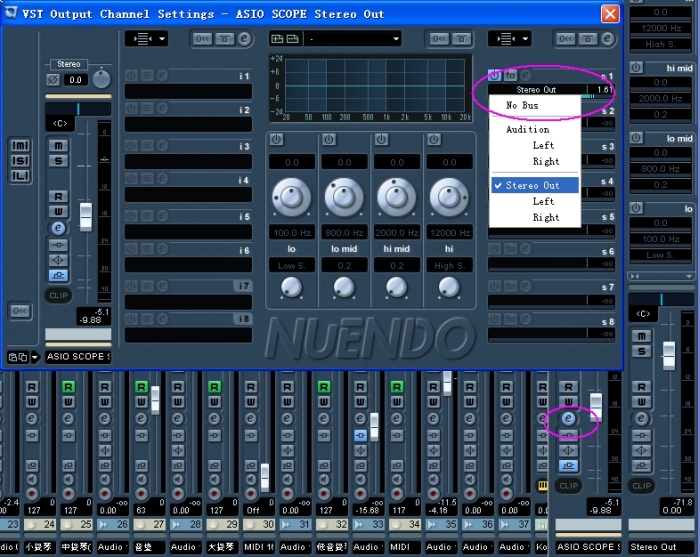Click the input gain knob beside 0.0
The image size is (700, 557).
coord(101,79)
